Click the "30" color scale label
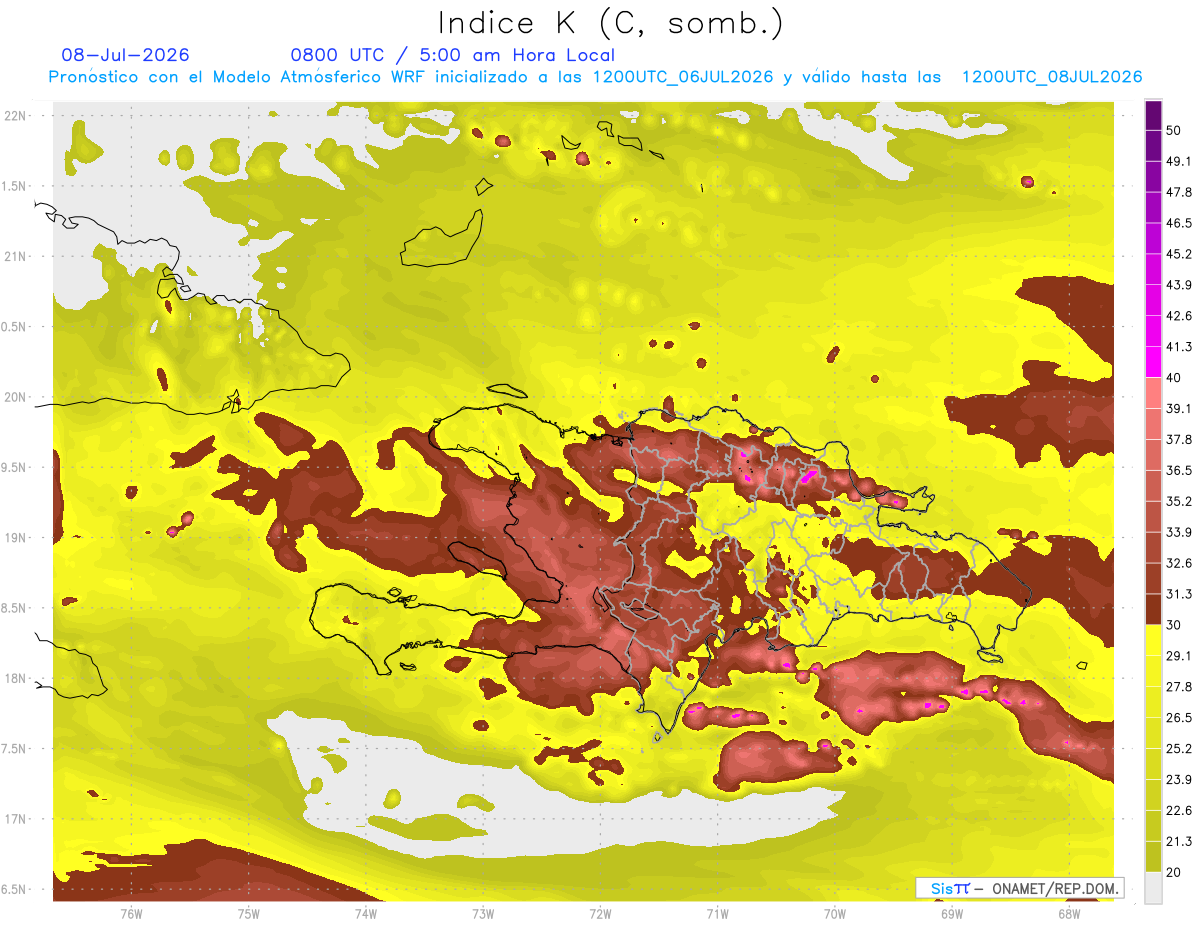This screenshot has height=927, width=1200. pyautogui.click(x=1174, y=624)
